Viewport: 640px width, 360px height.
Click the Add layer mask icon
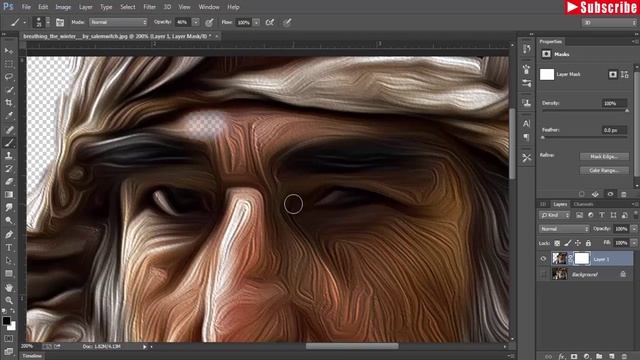(574, 356)
